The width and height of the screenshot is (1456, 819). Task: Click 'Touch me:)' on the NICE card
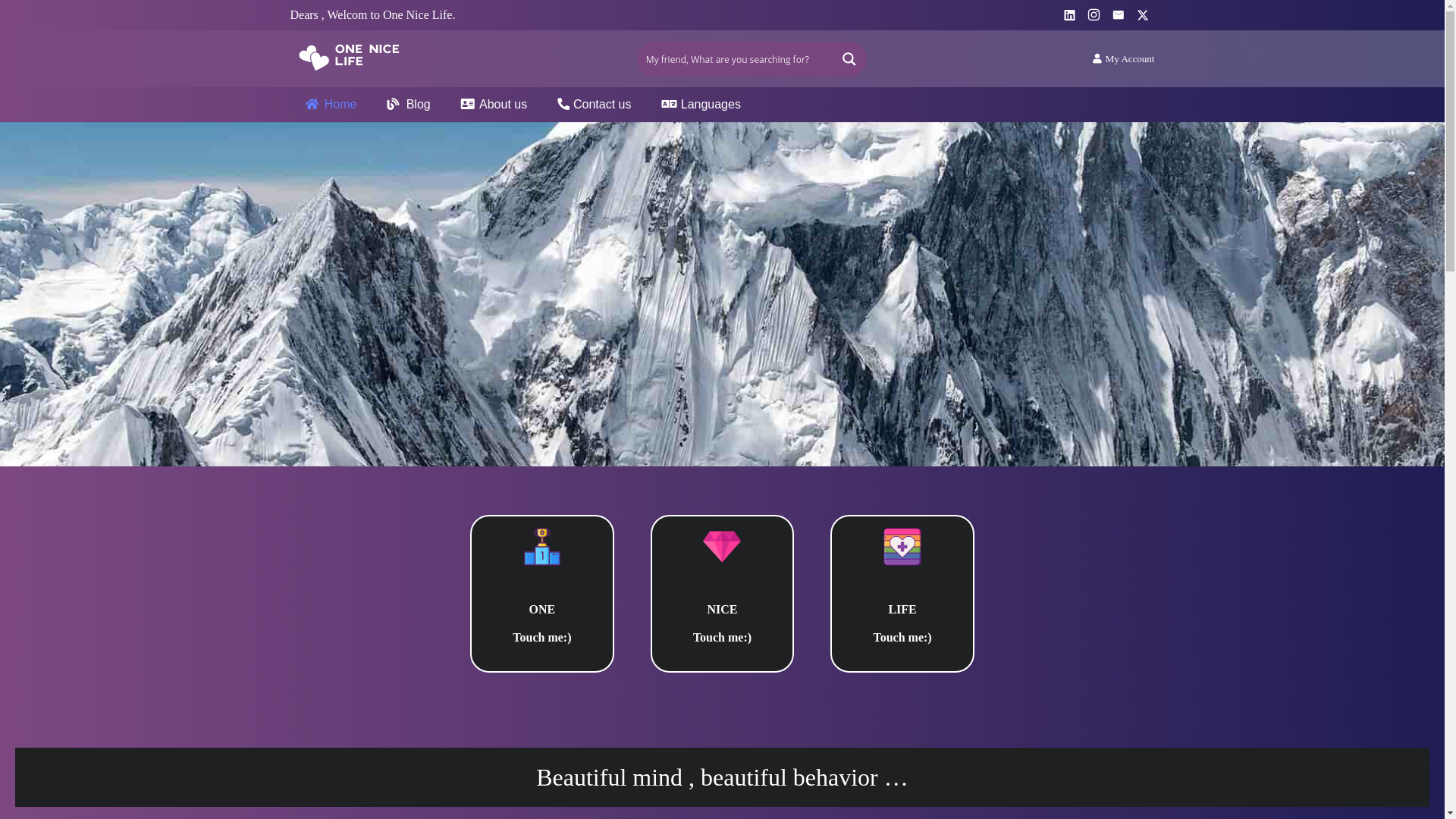(722, 638)
